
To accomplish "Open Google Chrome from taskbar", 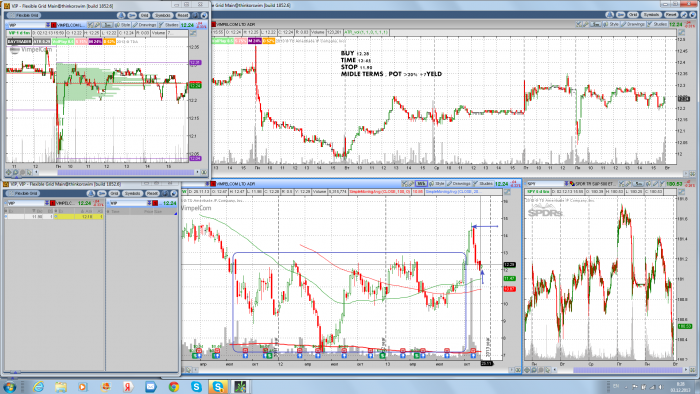I will pos(174,386).
